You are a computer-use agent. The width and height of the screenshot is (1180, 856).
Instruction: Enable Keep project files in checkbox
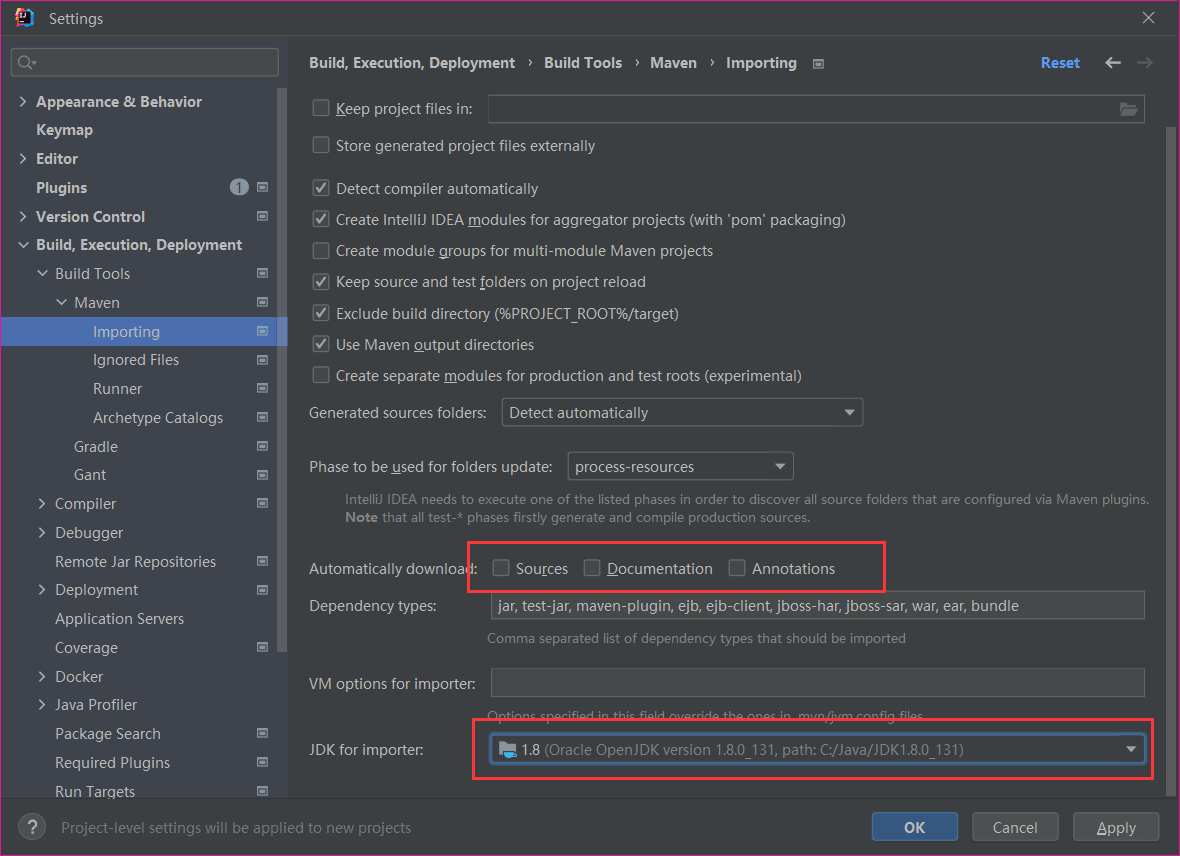point(321,108)
